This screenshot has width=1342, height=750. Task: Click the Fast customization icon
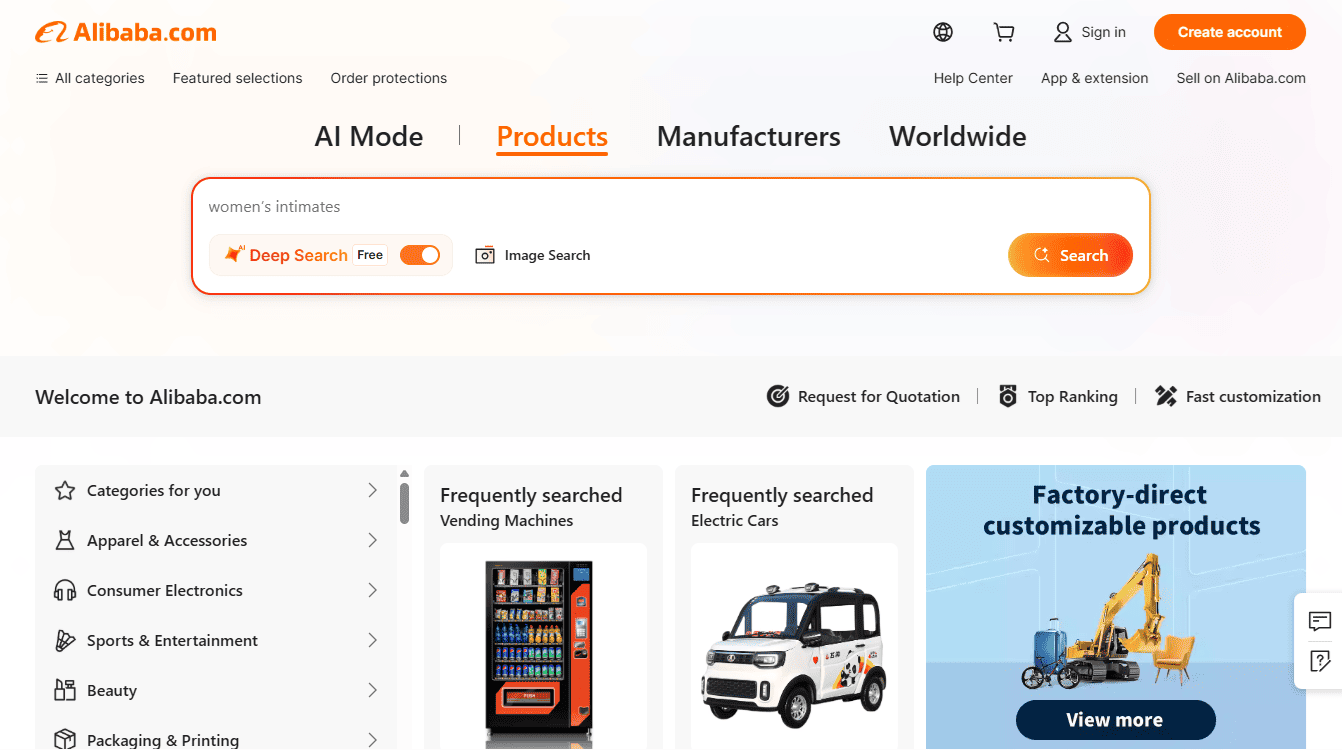(1165, 397)
